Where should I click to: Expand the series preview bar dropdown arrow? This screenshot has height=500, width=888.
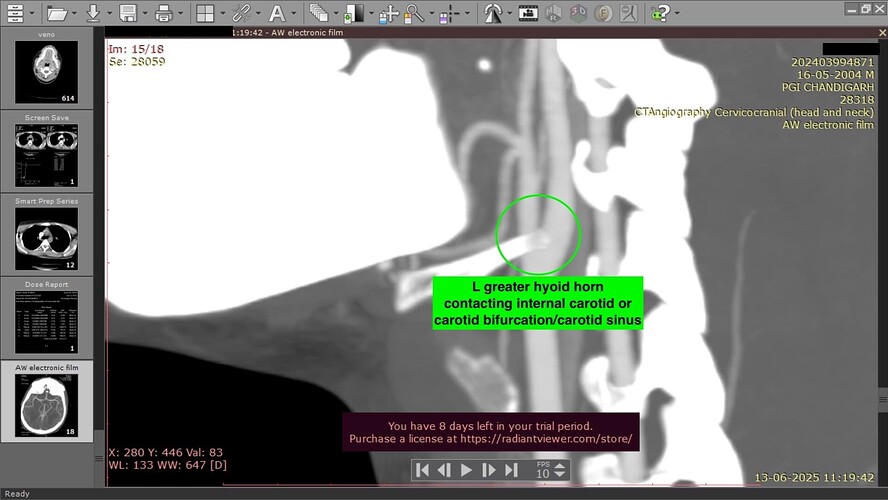coord(32,13)
